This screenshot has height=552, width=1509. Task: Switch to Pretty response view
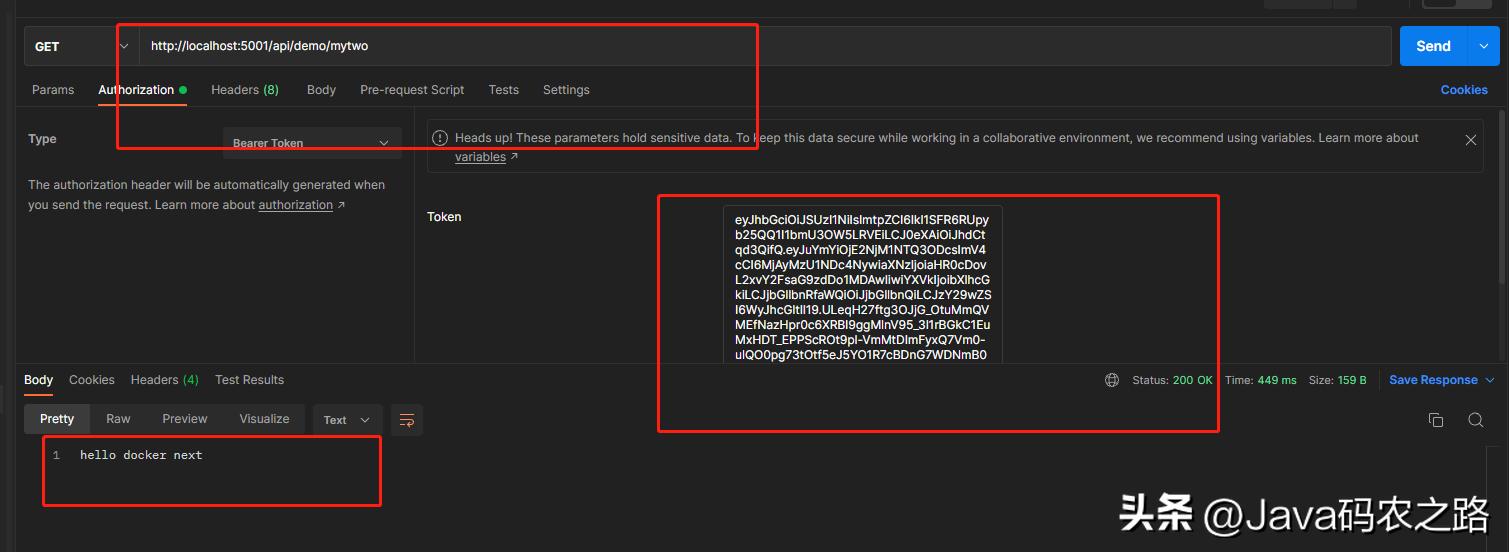pos(57,419)
